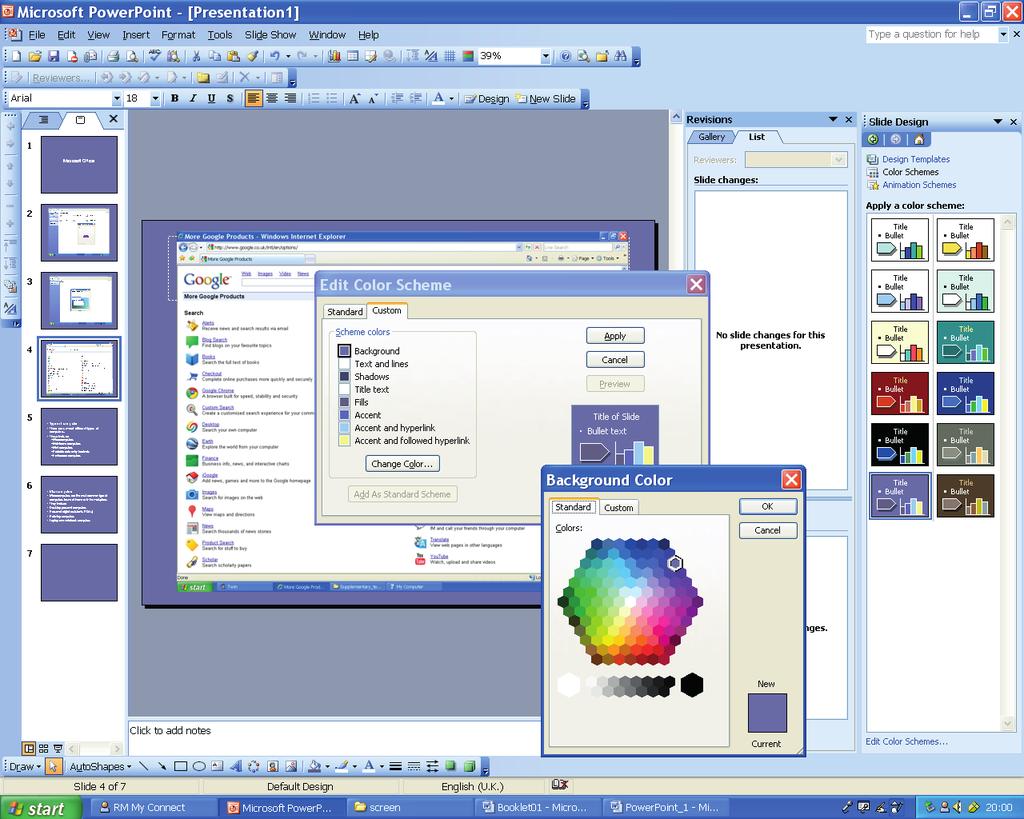Click the Save floppy disk icon
Image resolution: width=1024 pixels, height=819 pixels.
[54, 57]
